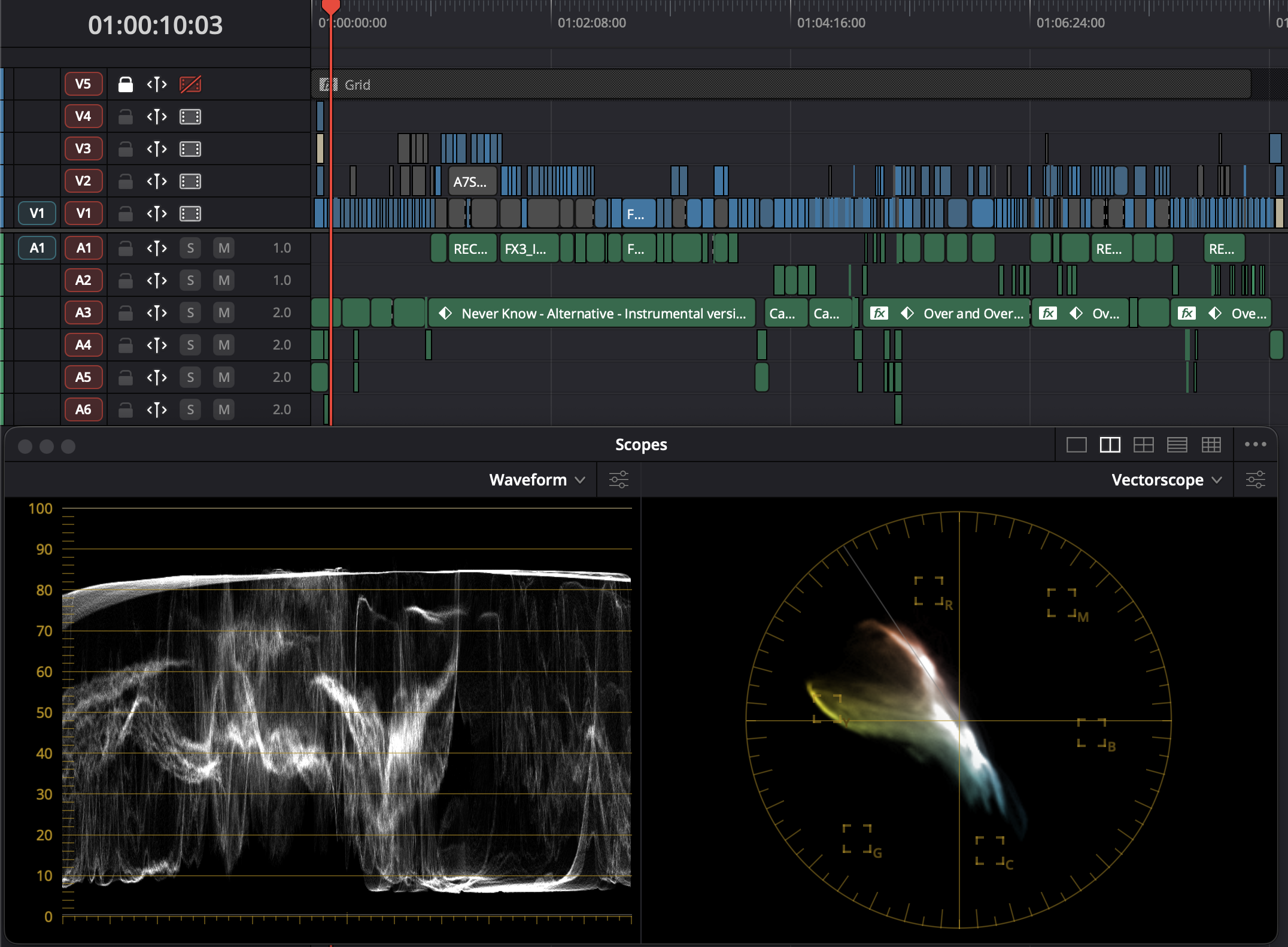Click the 2.0 channel value of A3

point(282,312)
